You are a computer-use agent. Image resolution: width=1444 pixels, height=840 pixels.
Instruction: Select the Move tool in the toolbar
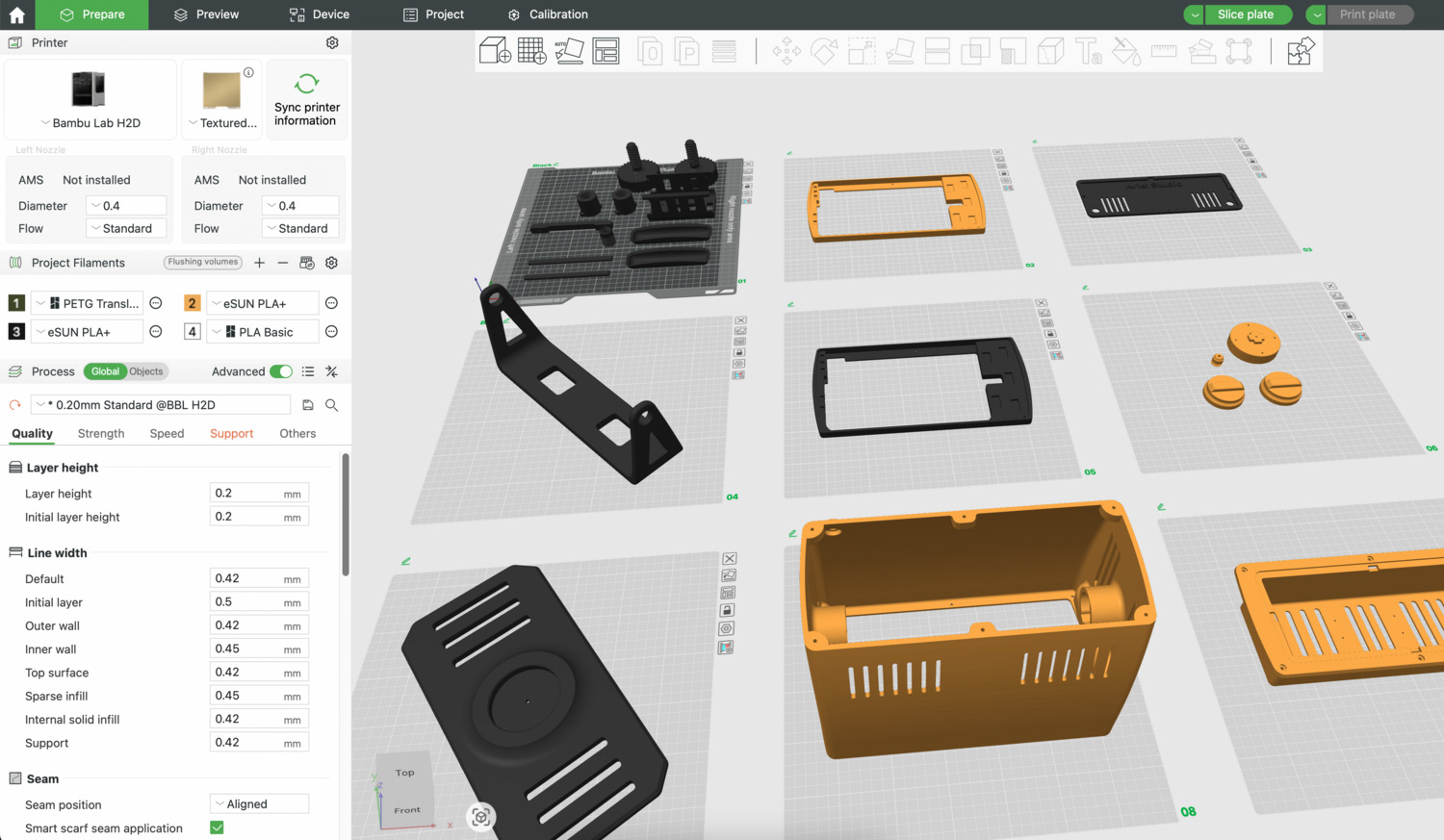[787, 50]
